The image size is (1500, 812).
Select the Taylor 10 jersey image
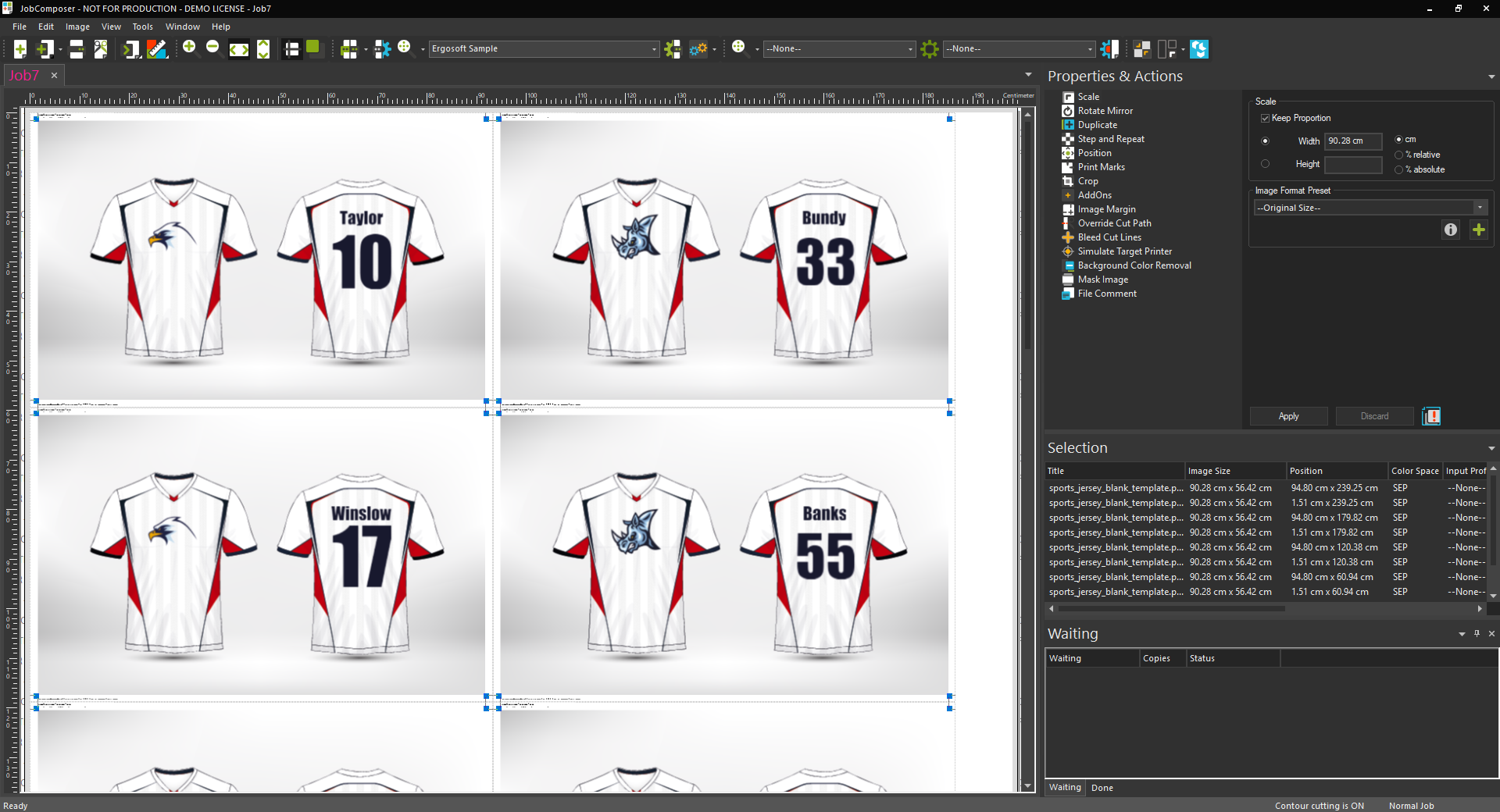click(x=261, y=259)
